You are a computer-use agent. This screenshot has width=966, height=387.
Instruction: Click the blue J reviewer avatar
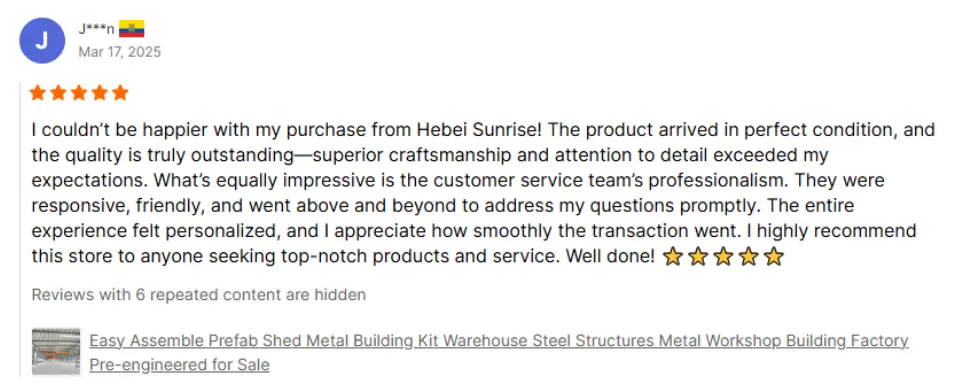point(42,41)
